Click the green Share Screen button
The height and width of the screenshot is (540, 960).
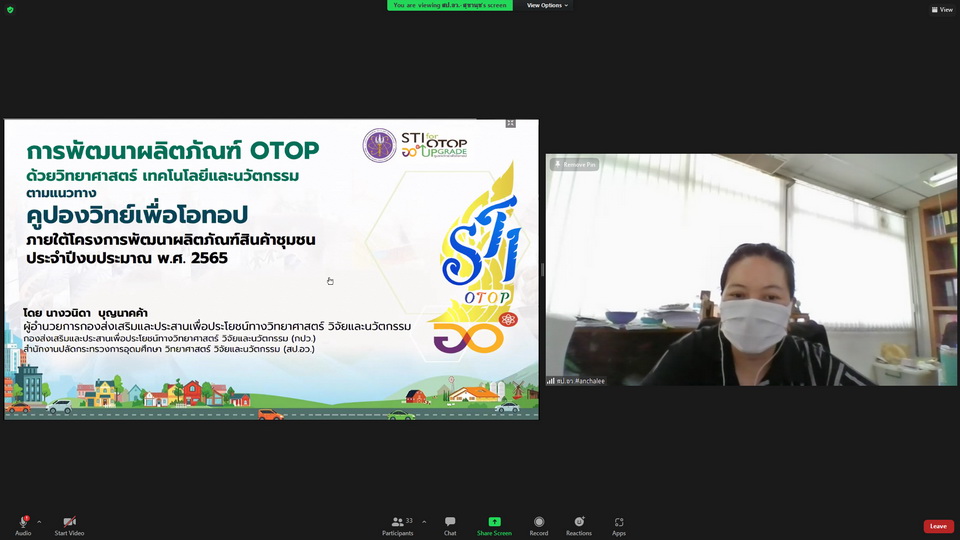pos(494,525)
